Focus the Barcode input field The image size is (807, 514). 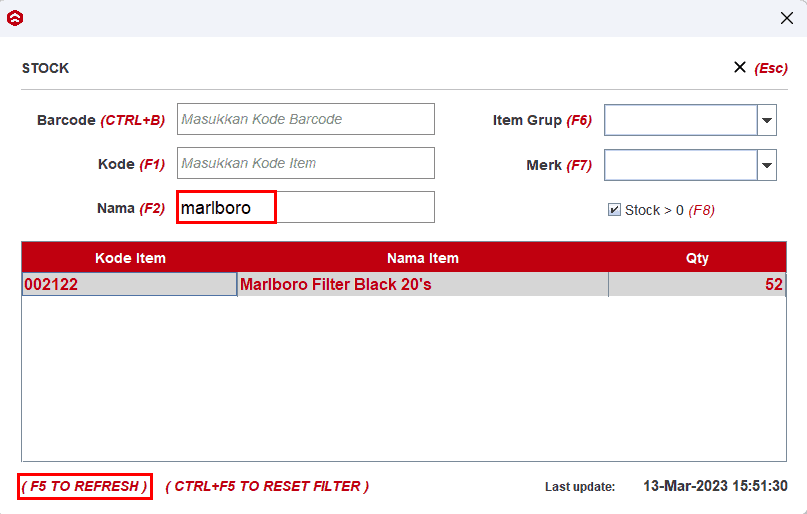(305, 119)
